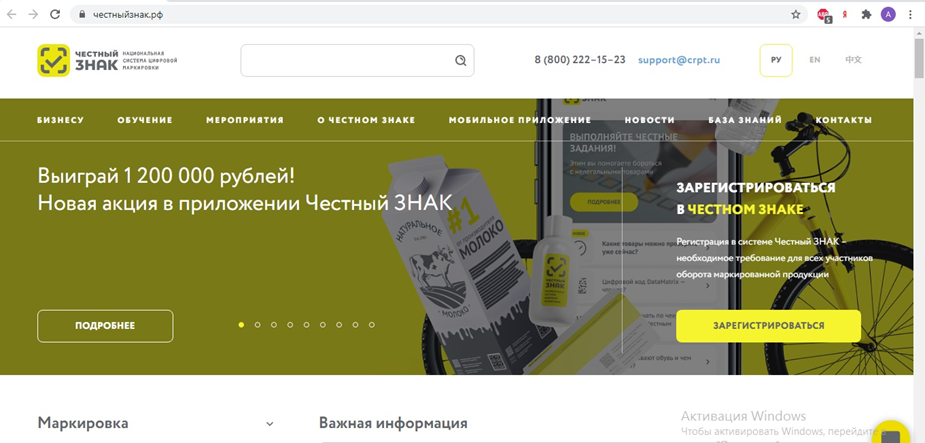Select the second carousel slide dot
Image resolution: width=925 pixels, height=443 pixels.
pos(257,325)
